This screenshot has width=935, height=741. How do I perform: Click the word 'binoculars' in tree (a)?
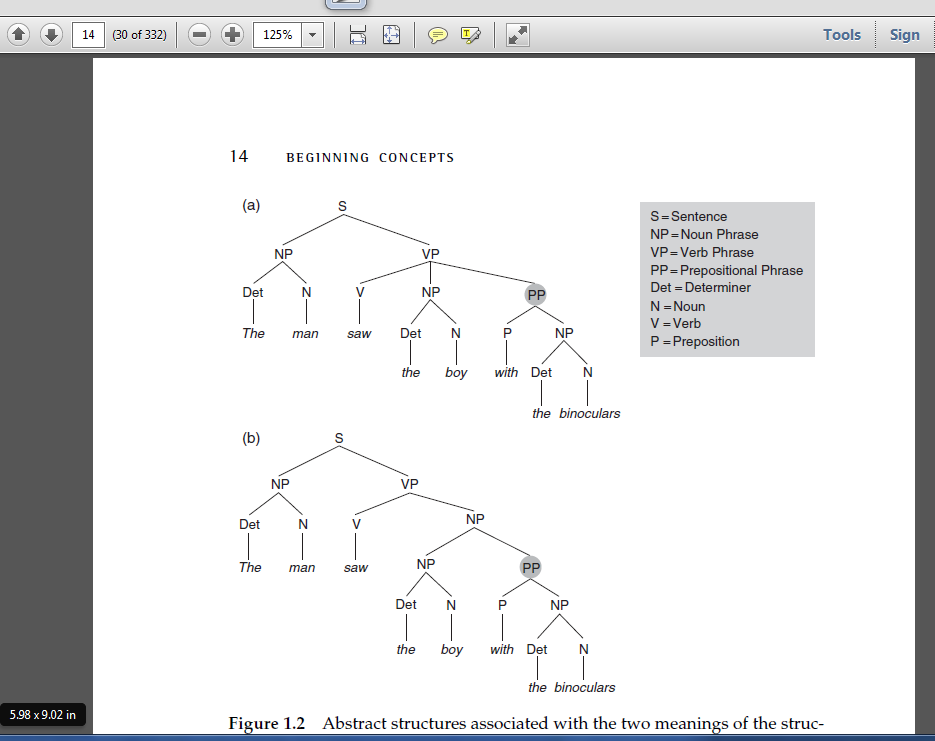click(x=590, y=413)
